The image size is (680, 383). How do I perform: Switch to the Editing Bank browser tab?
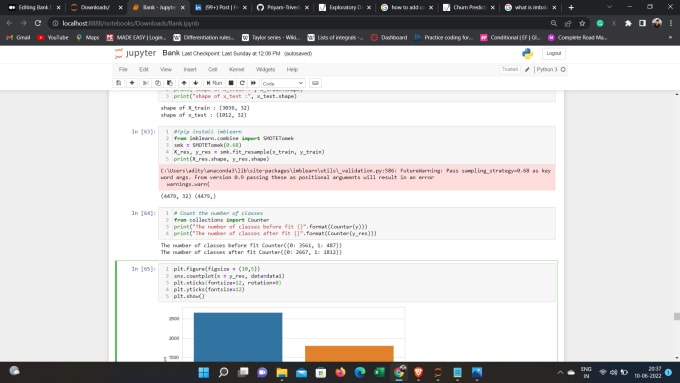pyautogui.click(x=34, y=7)
